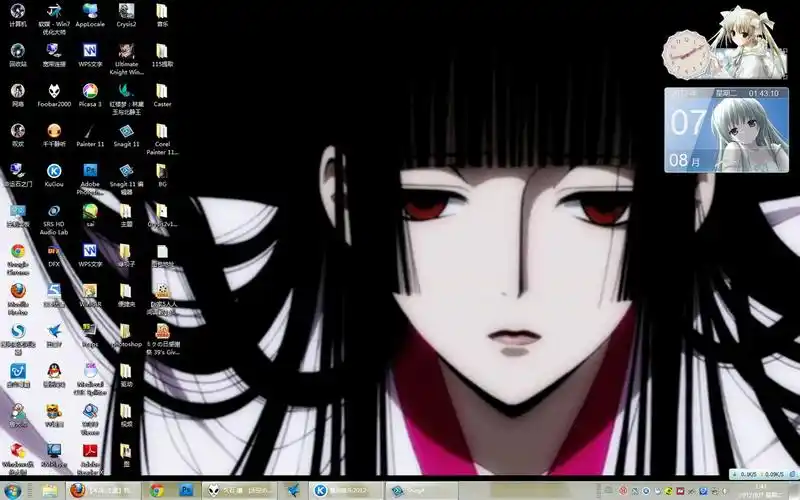Switch to the Snagit taskbar window
Image resolution: width=800 pixels, height=500 pixels.
[412, 490]
